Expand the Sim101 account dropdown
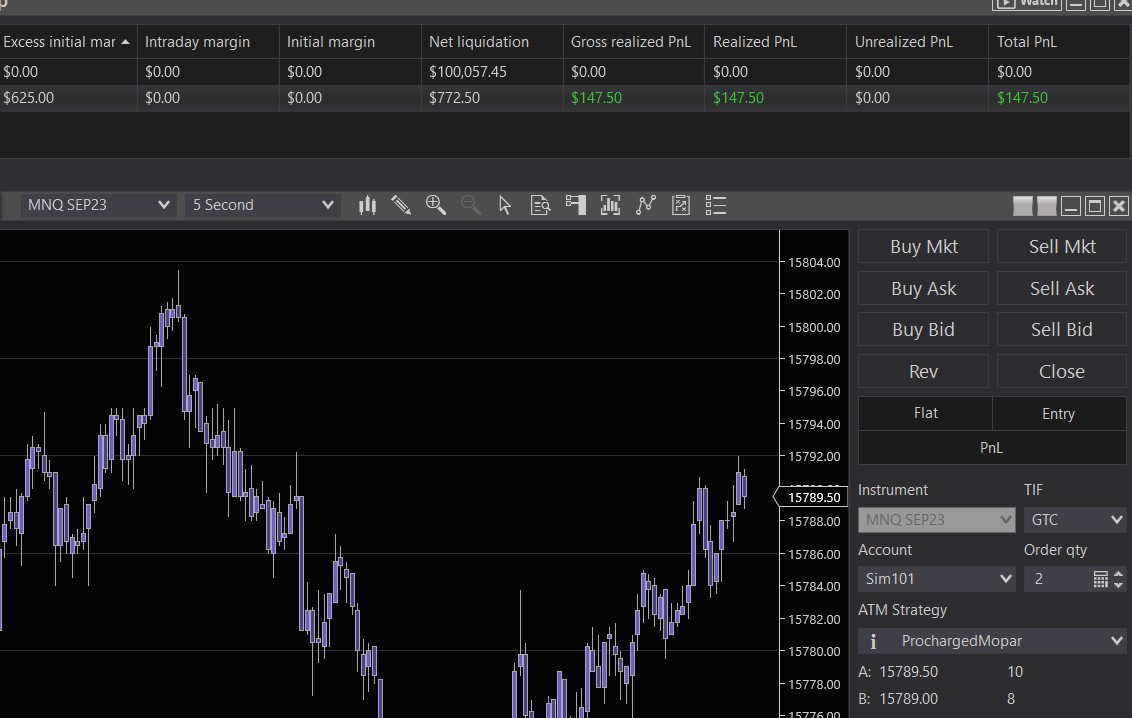Image resolution: width=1132 pixels, height=718 pixels. point(936,579)
